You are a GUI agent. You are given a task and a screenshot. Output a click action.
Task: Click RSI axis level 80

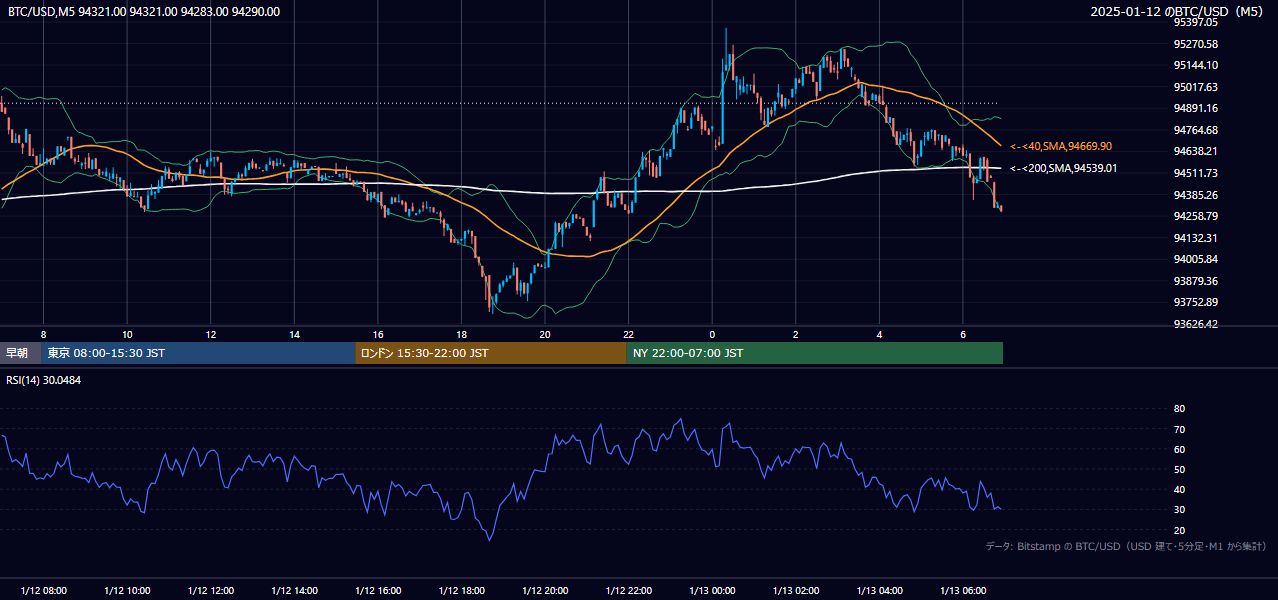(x=1179, y=409)
